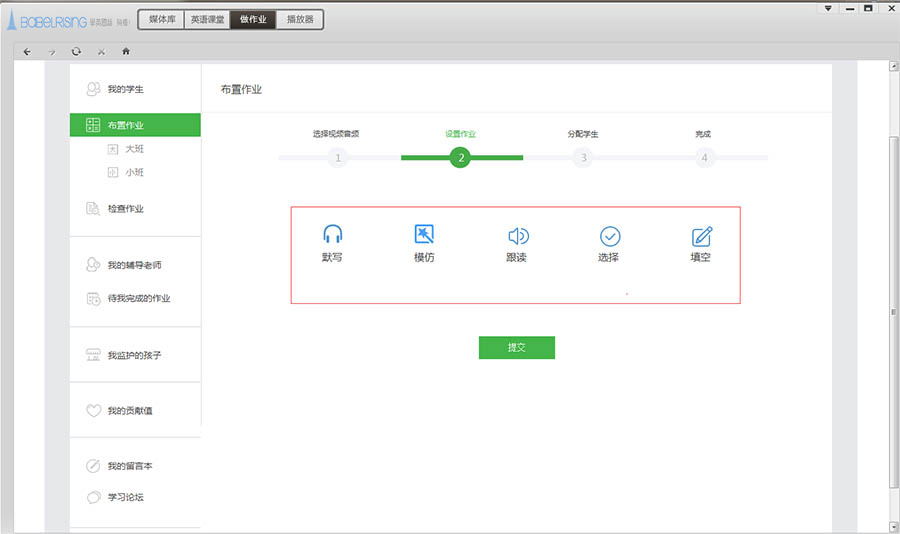Select the 选择 multiple-choice checkmark icon

click(x=610, y=236)
